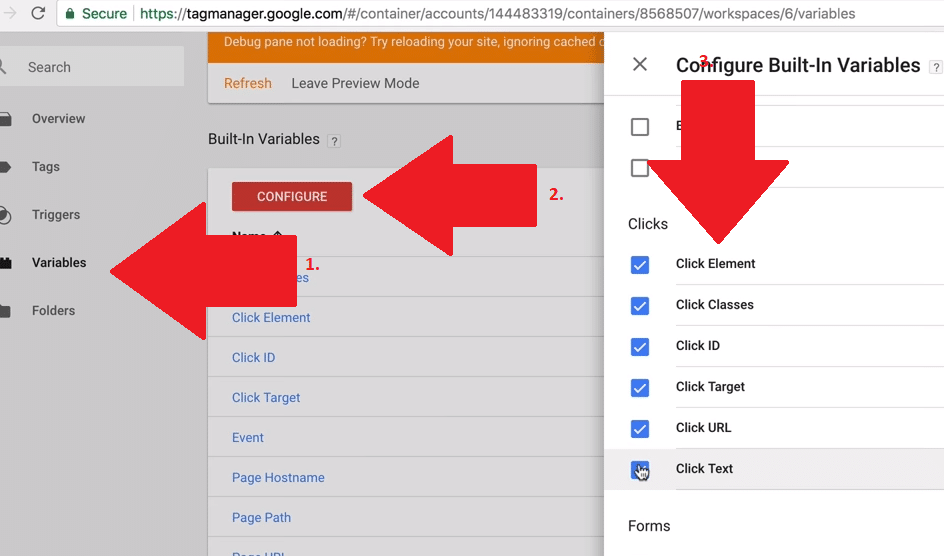This screenshot has height=556, width=944.
Task: Toggle the second unchecked checkbox above Clicks
Action: 639,168
